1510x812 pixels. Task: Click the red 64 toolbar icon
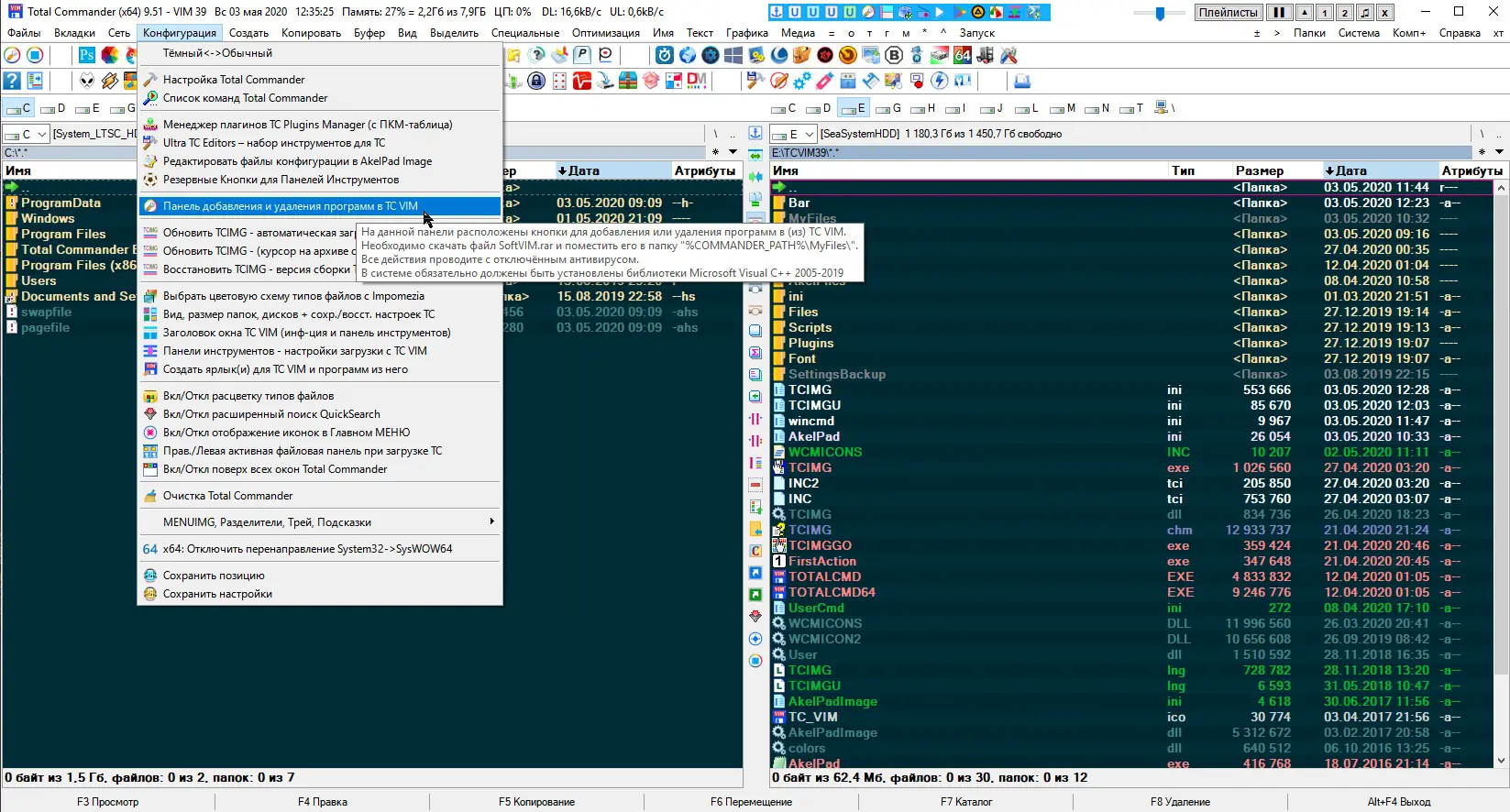[962, 56]
